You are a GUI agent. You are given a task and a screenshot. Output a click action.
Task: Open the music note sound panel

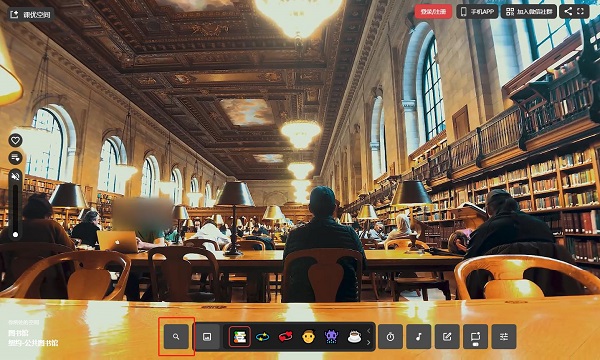click(x=419, y=337)
